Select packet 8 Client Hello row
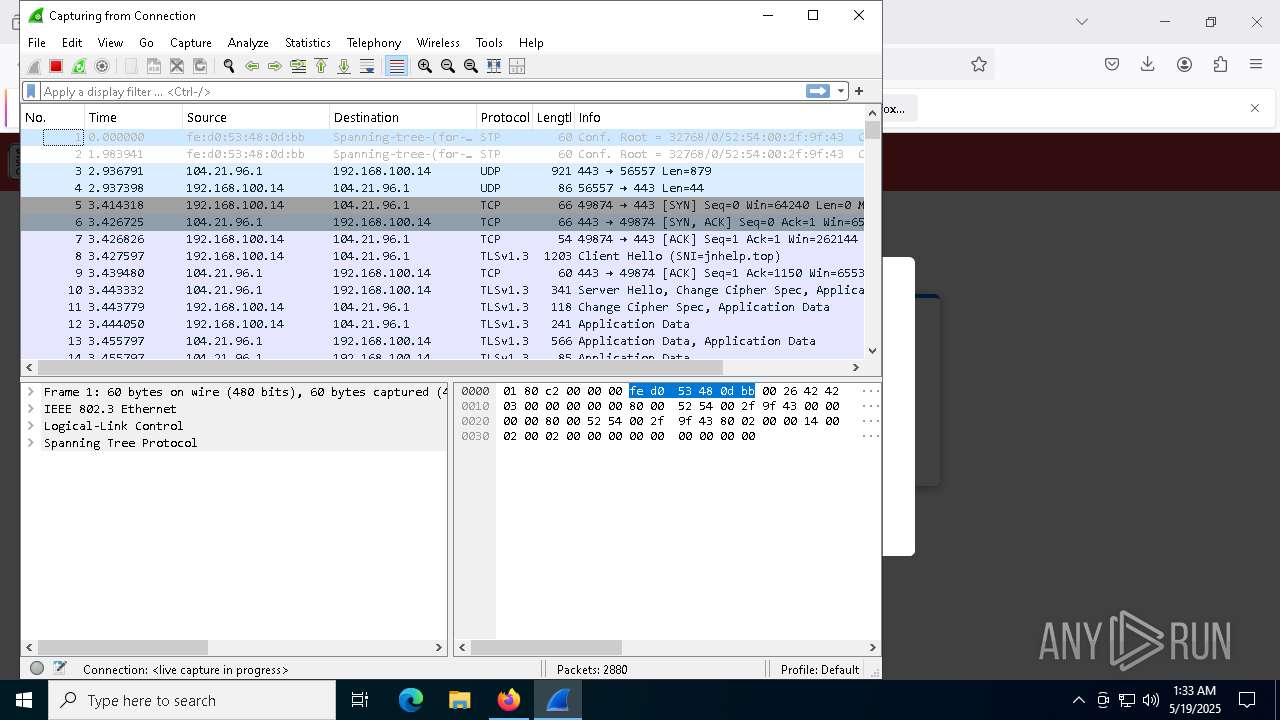The image size is (1280, 720). (x=443, y=256)
